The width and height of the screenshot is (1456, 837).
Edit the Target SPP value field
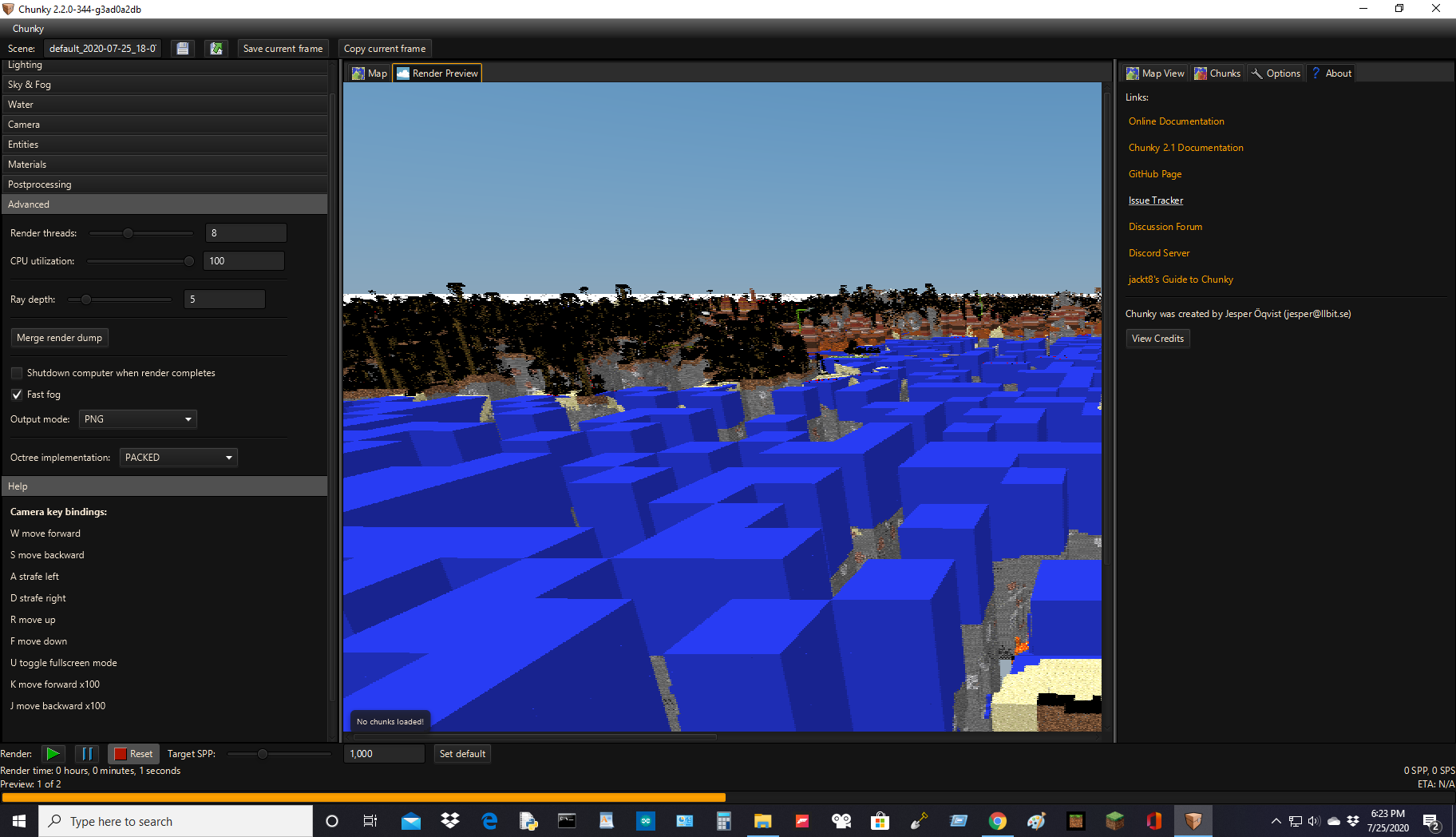coord(384,753)
